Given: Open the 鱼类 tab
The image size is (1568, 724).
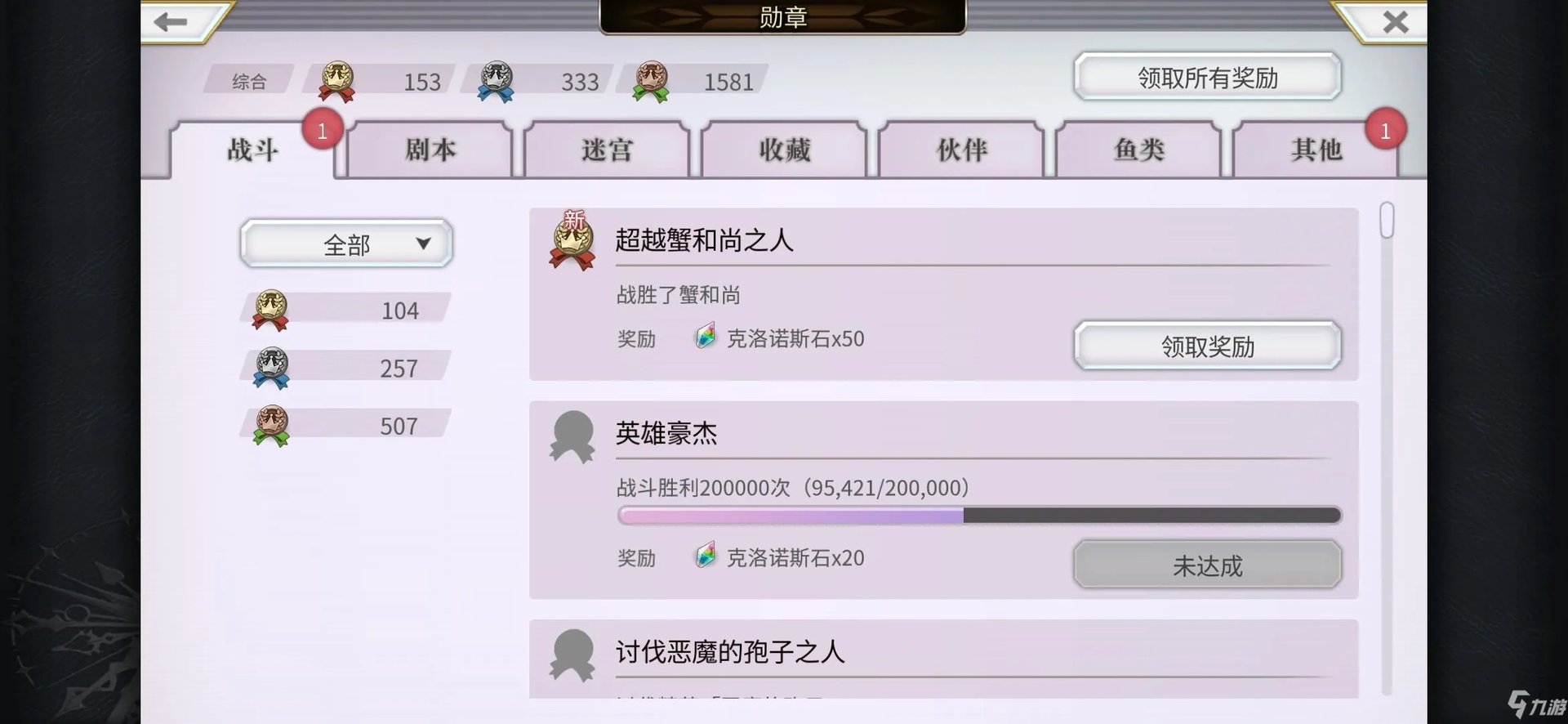Looking at the screenshot, I should pyautogui.click(x=1138, y=150).
